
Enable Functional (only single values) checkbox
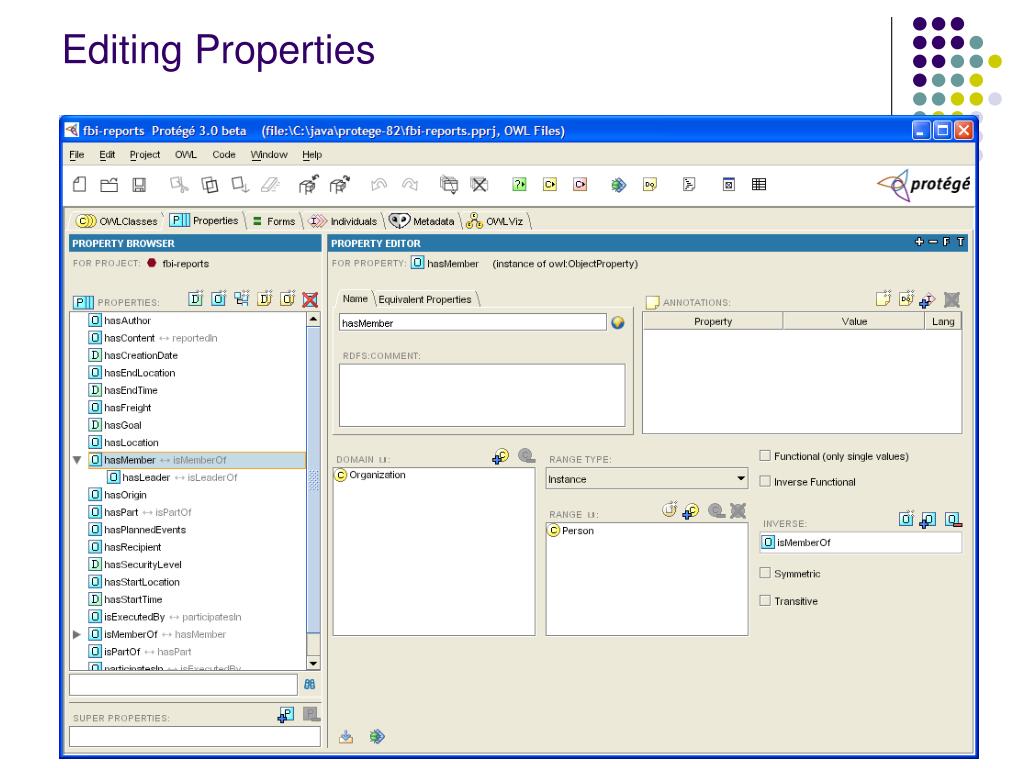pos(765,456)
